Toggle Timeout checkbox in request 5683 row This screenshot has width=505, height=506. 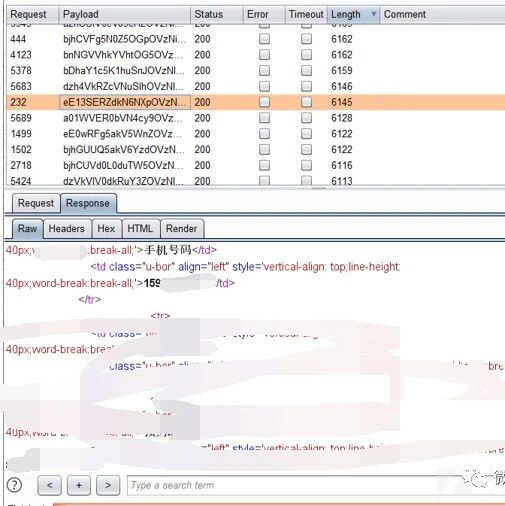tap(306, 86)
